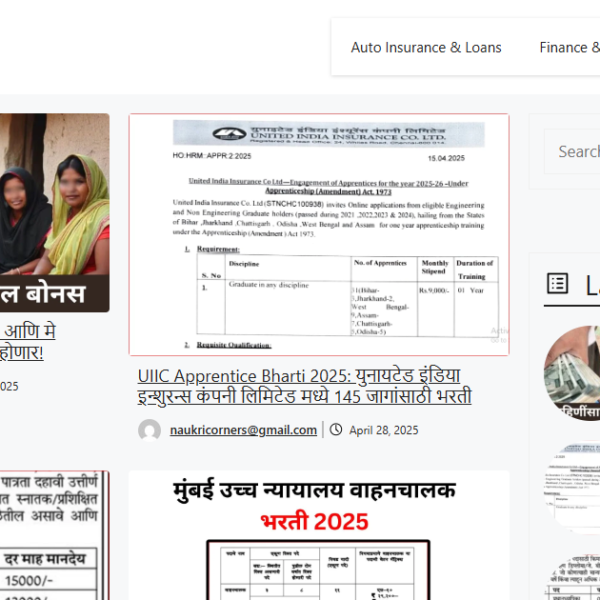
Task: Click the clock icon beside April 28, 2025
Action: point(336,429)
